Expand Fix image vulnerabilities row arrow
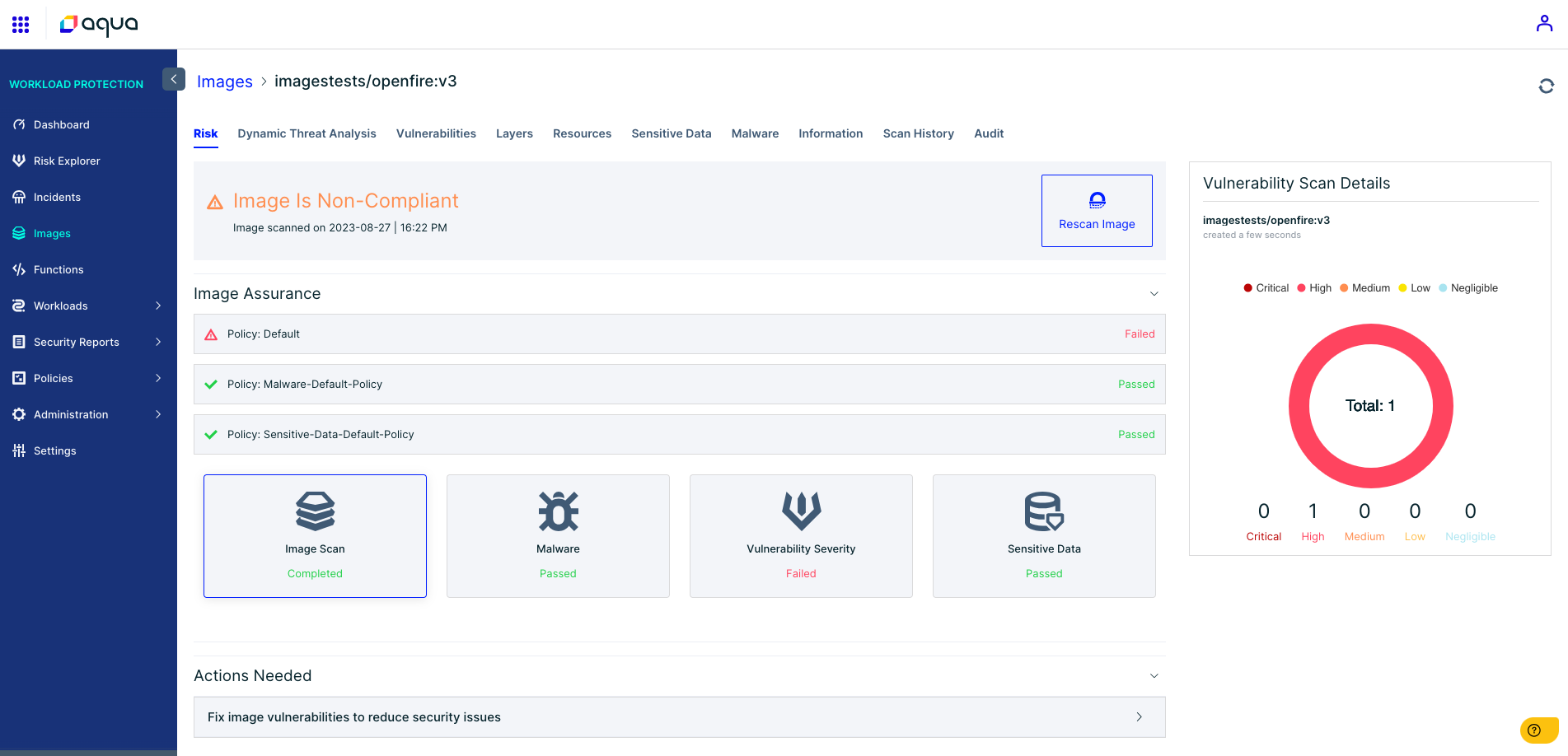1568x756 pixels. click(x=1140, y=717)
